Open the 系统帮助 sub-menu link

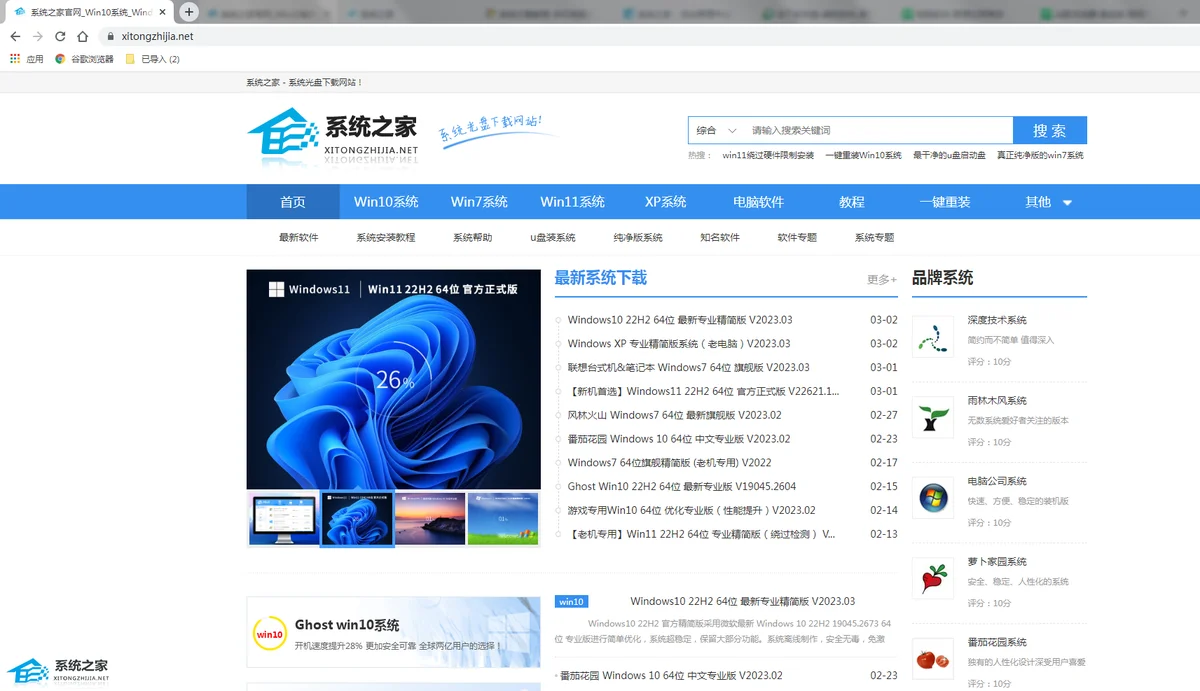pos(472,238)
